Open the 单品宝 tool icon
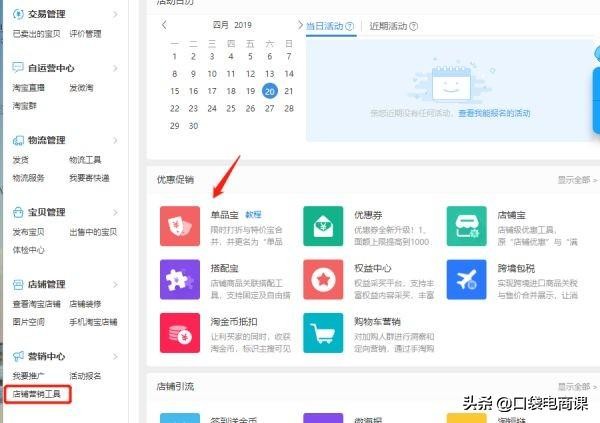 point(180,226)
